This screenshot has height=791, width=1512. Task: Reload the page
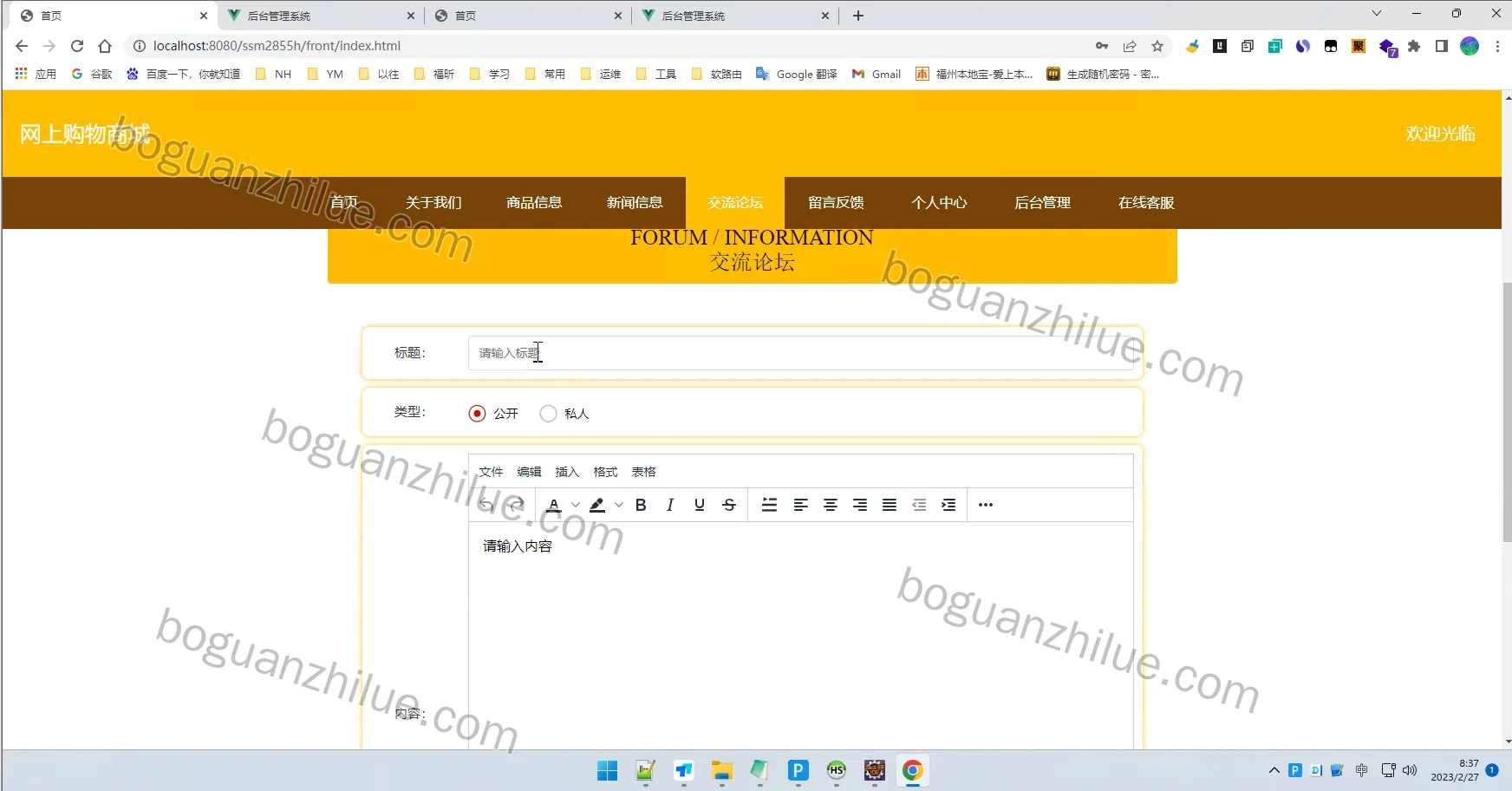click(77, 46)
